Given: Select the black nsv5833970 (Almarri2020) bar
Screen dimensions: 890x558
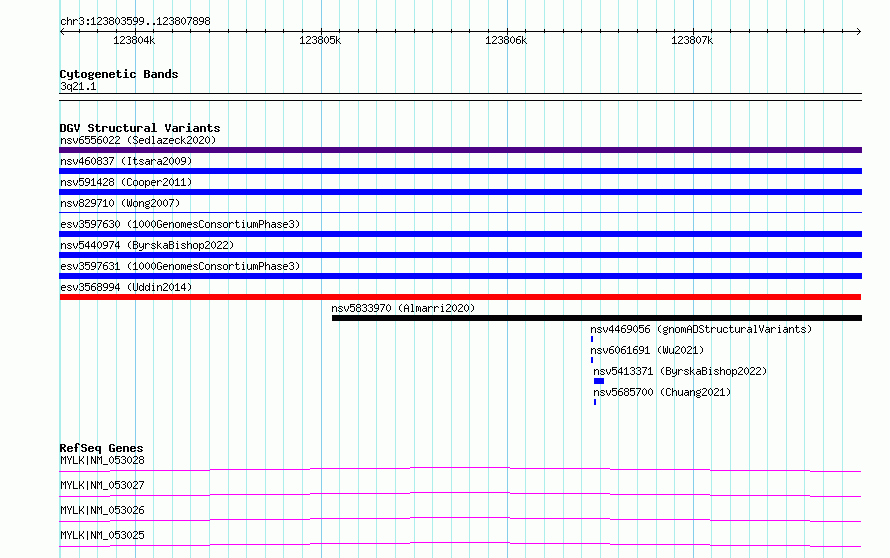Looking at the screenshot, I should coord(597,318).
